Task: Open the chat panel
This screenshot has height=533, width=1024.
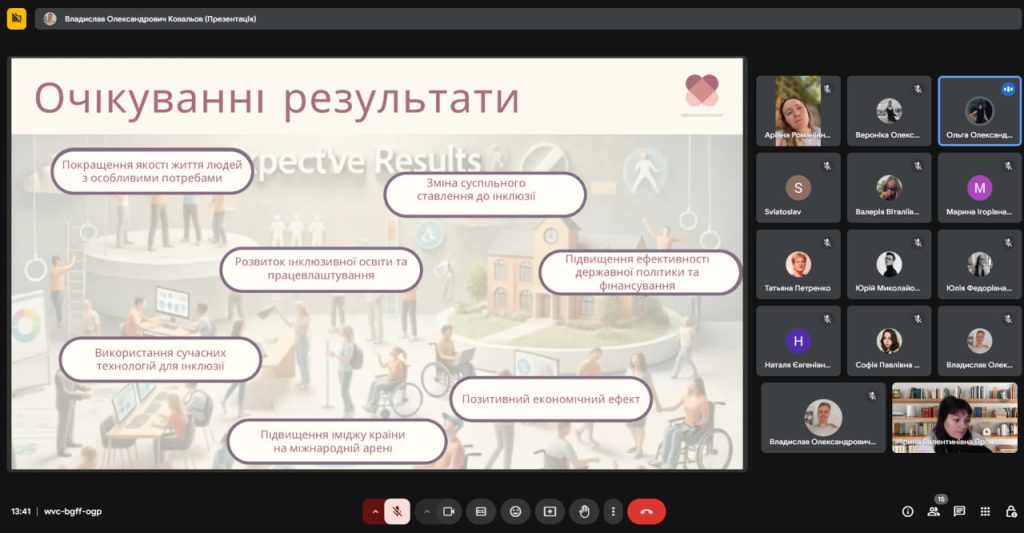Action: (959, 511)
